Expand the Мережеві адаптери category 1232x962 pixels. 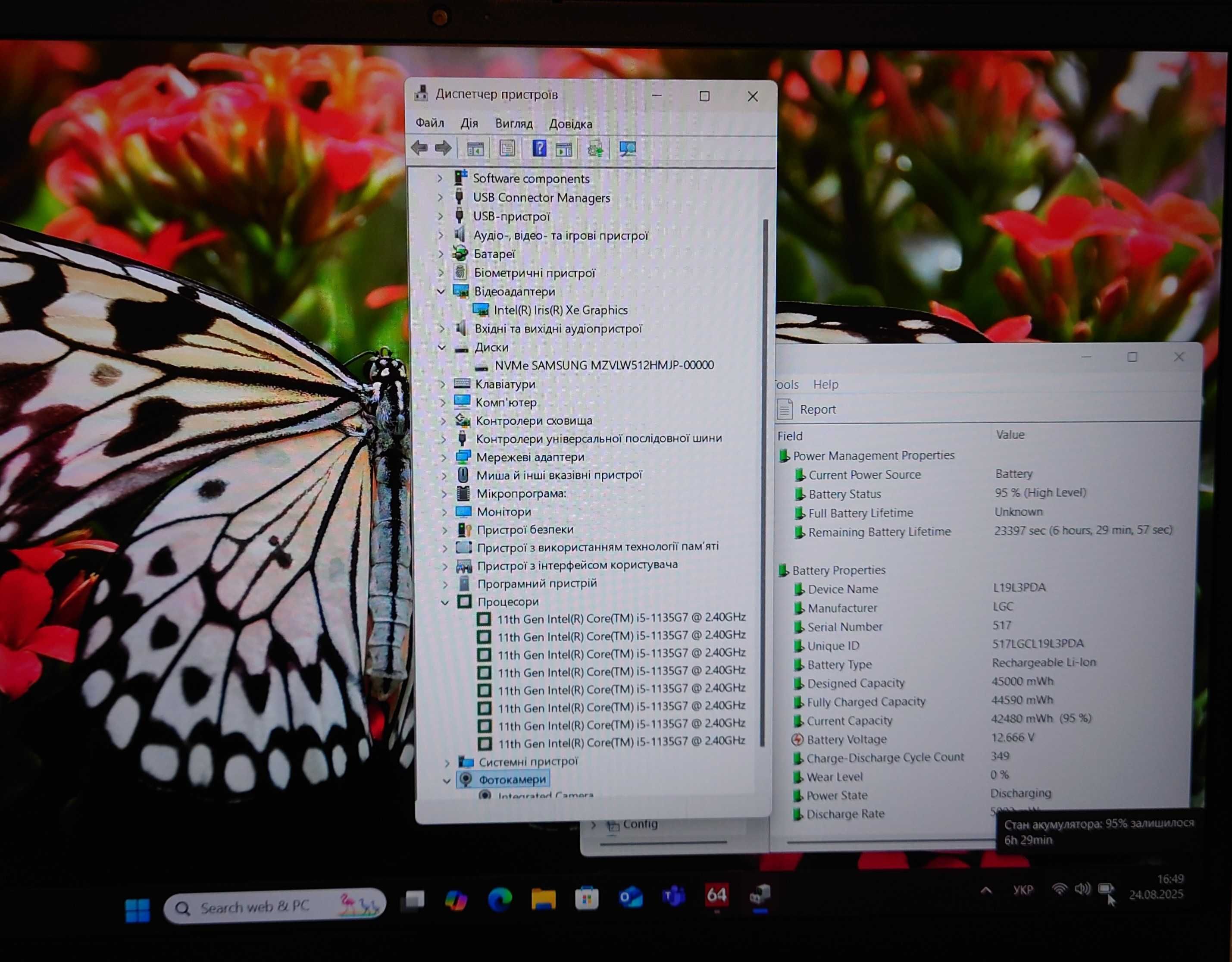[444, 457]
